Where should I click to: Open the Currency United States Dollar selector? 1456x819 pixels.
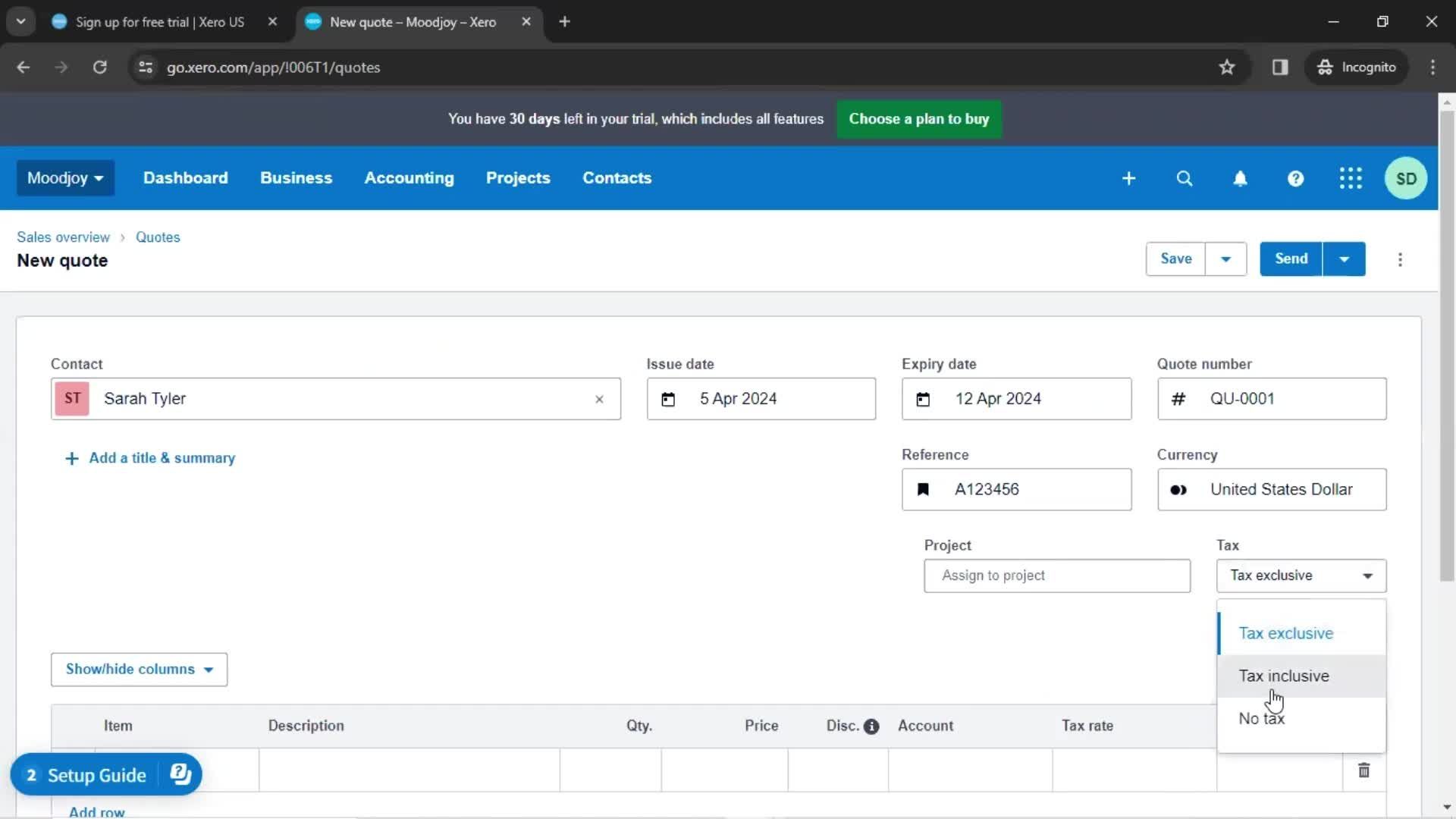pyautogui.click(x=1272, y=490)
